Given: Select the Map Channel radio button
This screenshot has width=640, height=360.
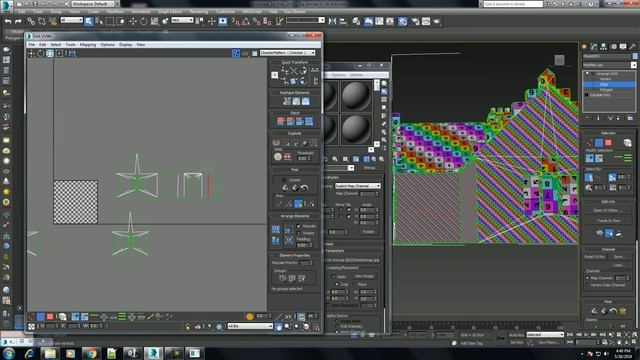Looking at the screenshot, I should pos(587,278).
